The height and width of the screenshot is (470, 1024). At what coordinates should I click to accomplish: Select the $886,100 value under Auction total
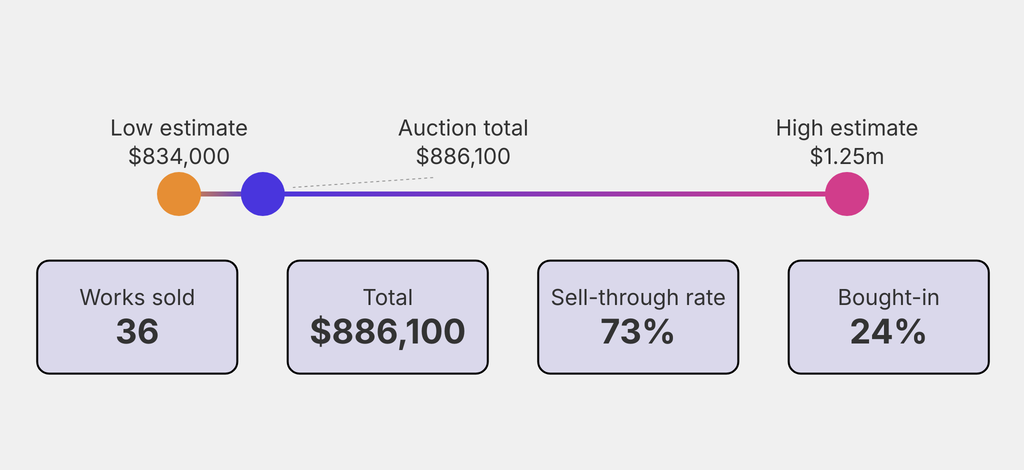(463, 156)
